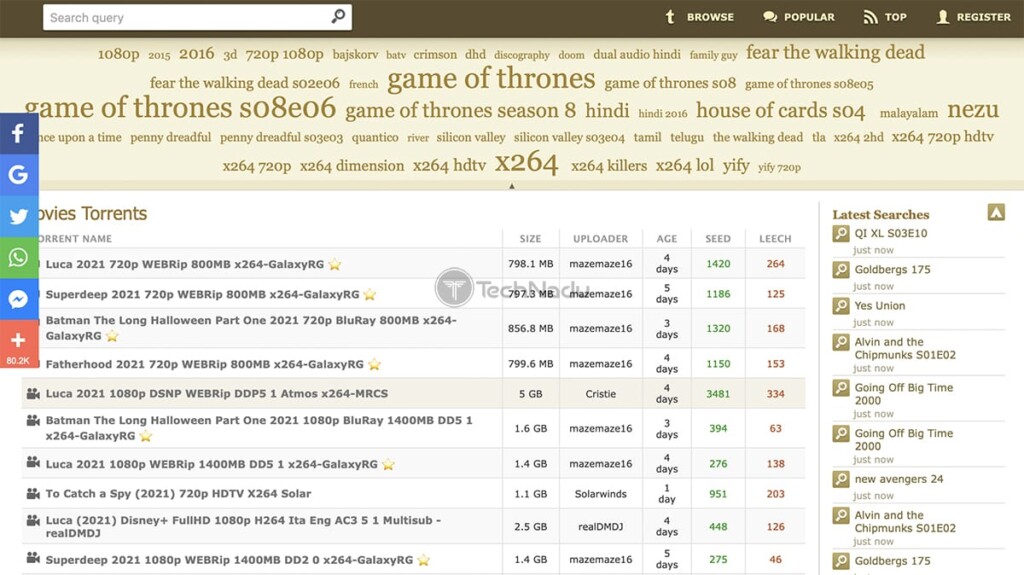Open Batman Long Halloween 1080p BluRay 1400MB torrent
This screenshot has width=1024, height=575.
pyautogui.click(x=259, y=428)
